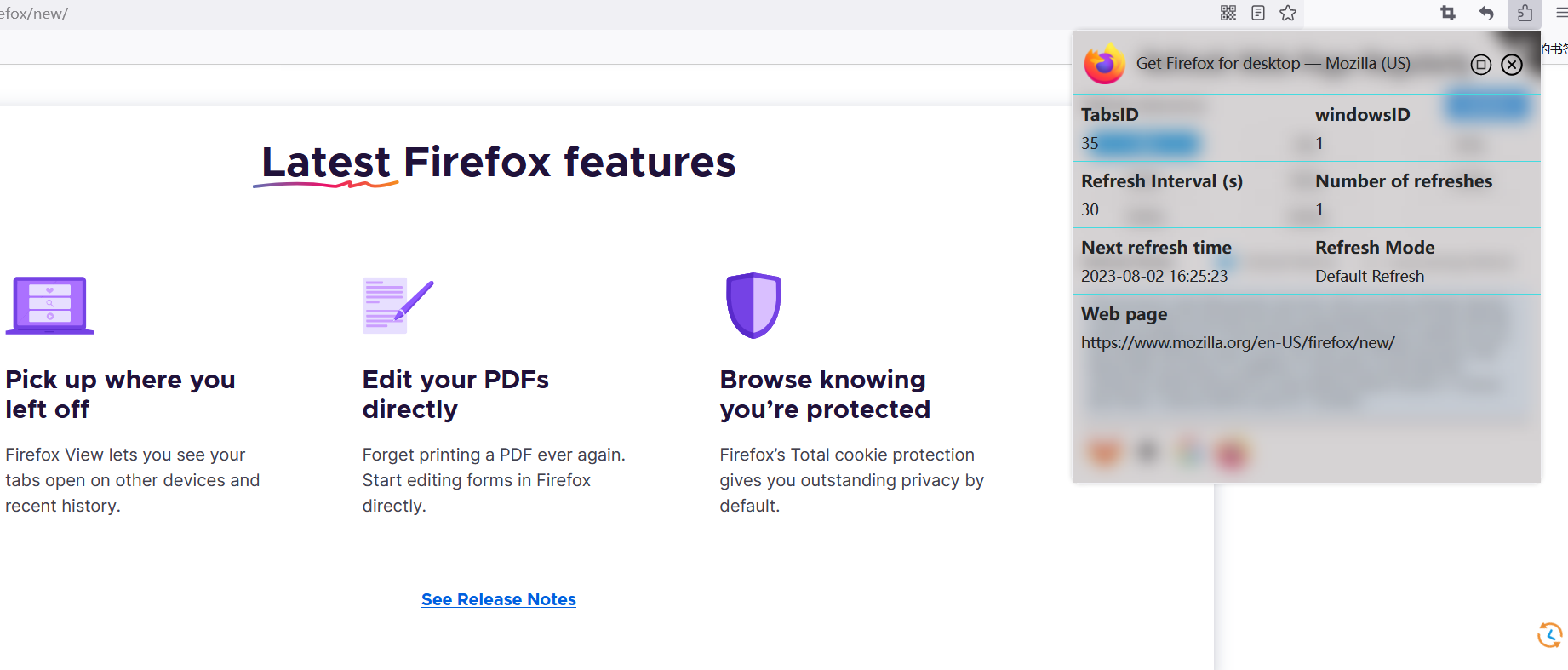Toggle reader view icon in address bar
1568x670 pixels.
(x=1258, y=13)
